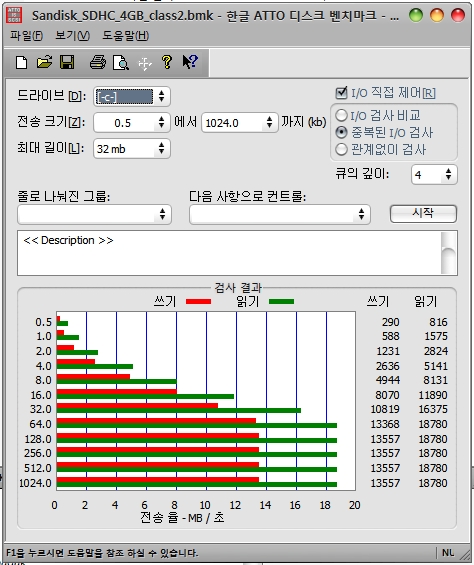Screen dimensions: 474x565
Task: Click the red window close button
Action: (x=458, y=15)
